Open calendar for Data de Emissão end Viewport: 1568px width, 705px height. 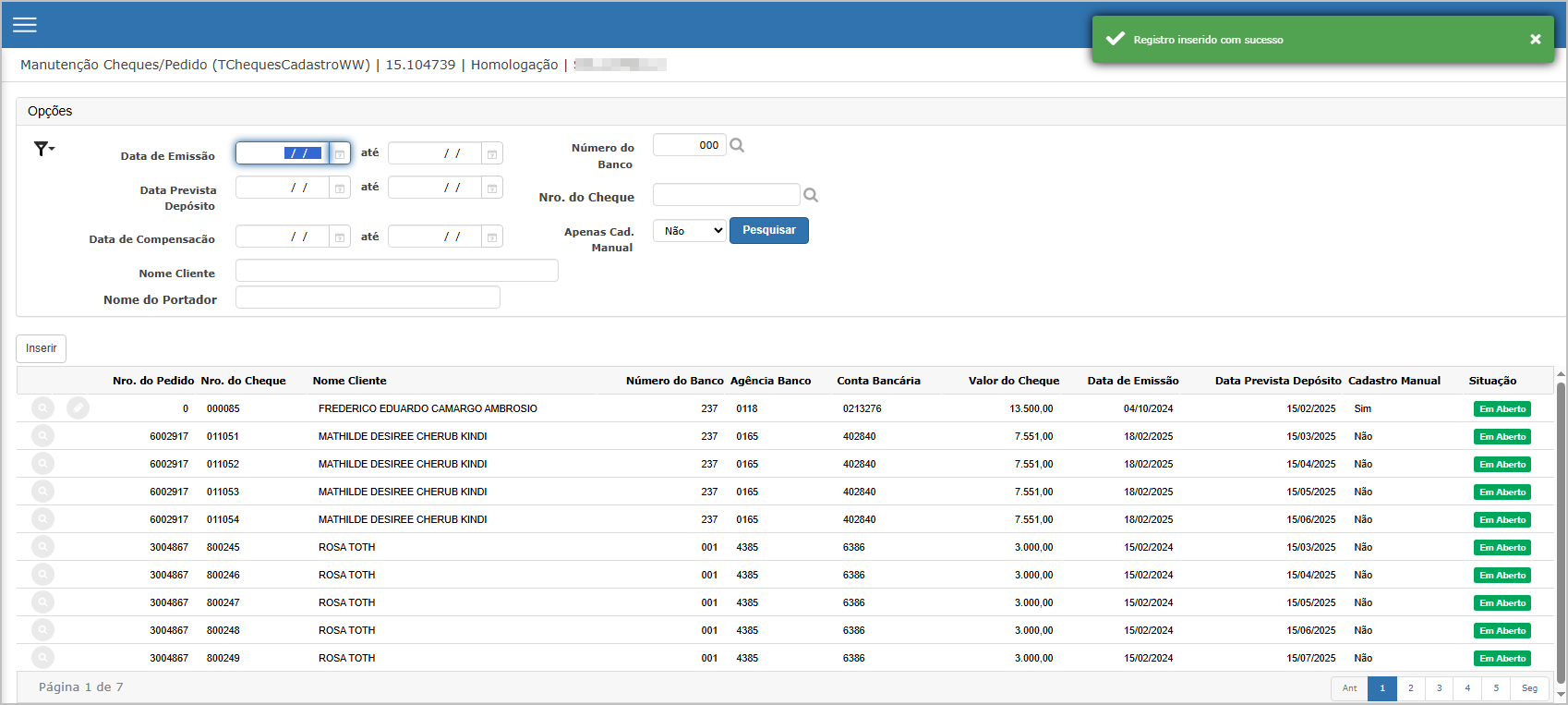[492, 153]
